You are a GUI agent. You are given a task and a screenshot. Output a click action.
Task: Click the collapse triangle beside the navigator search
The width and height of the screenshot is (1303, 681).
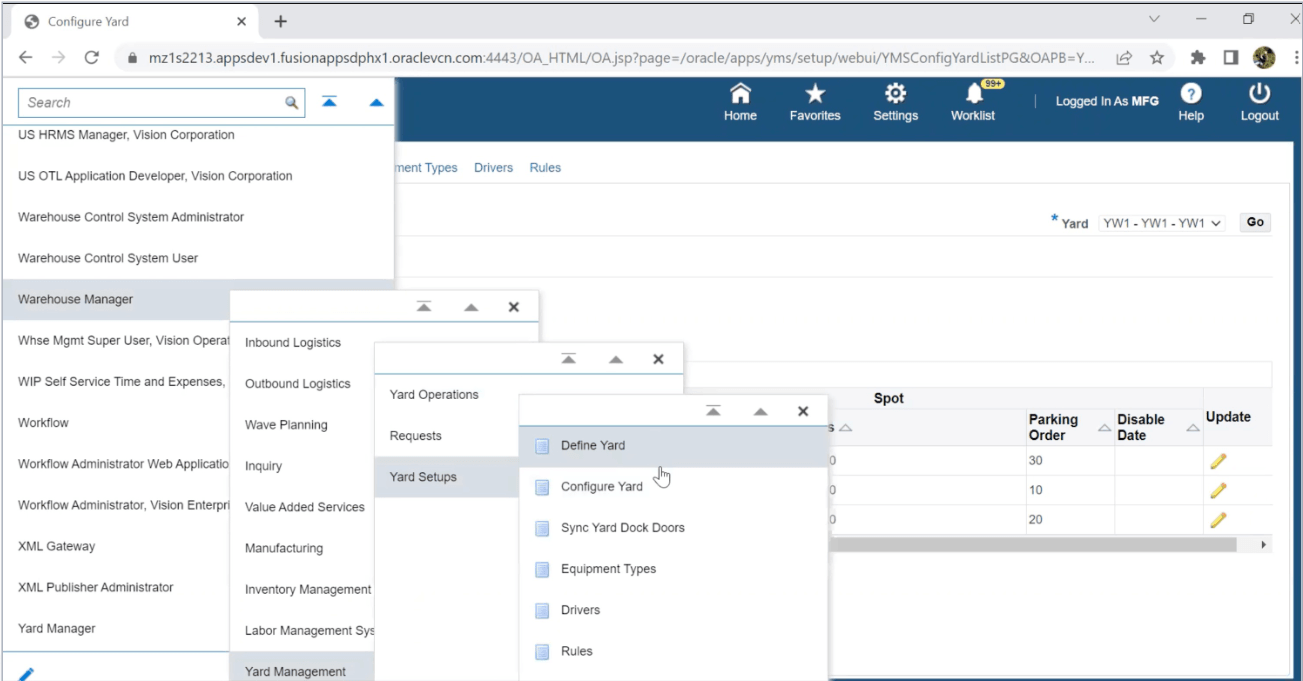[x=376, y=102]
